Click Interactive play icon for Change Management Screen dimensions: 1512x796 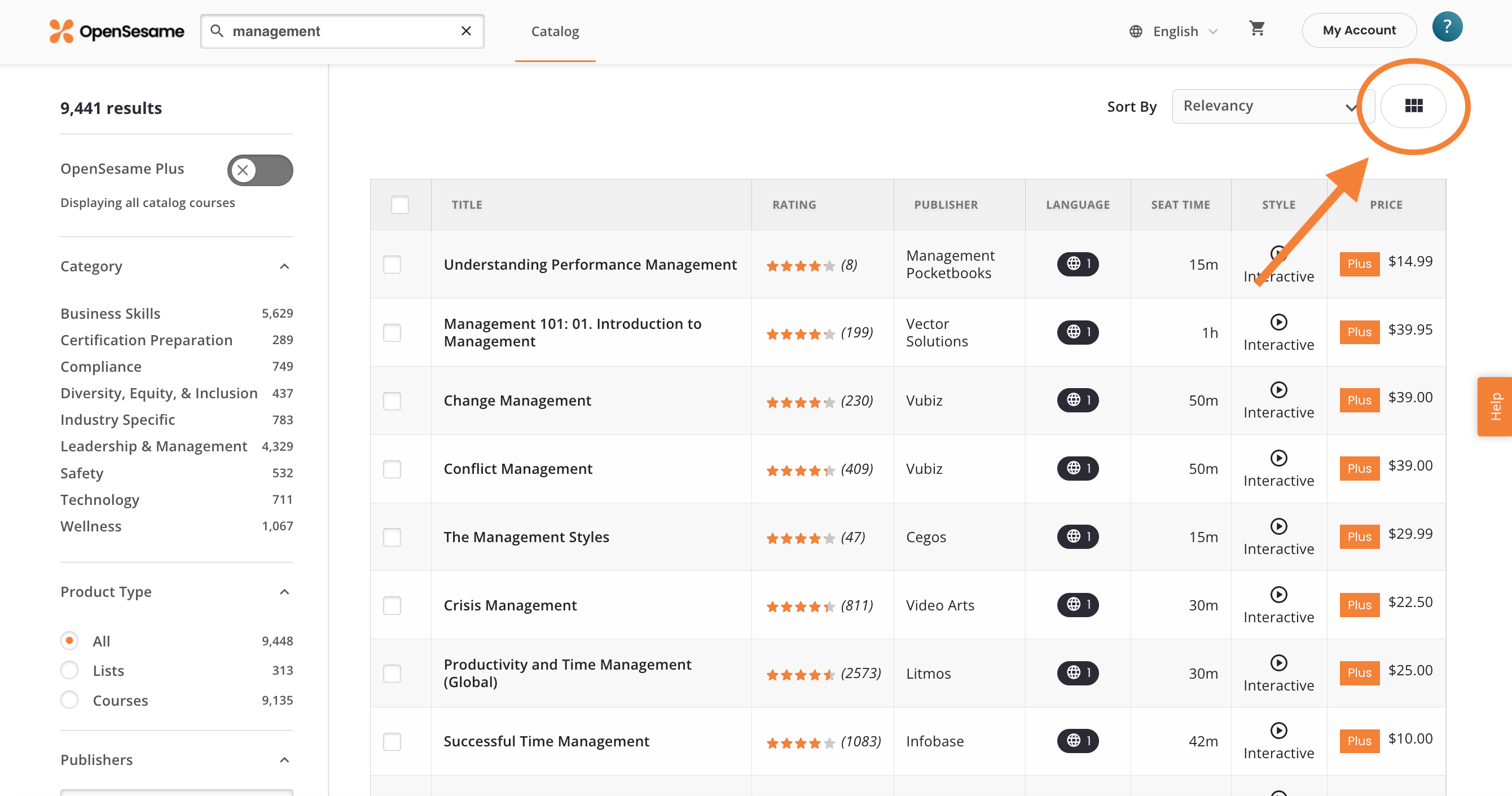click(x=1278, y=390)
